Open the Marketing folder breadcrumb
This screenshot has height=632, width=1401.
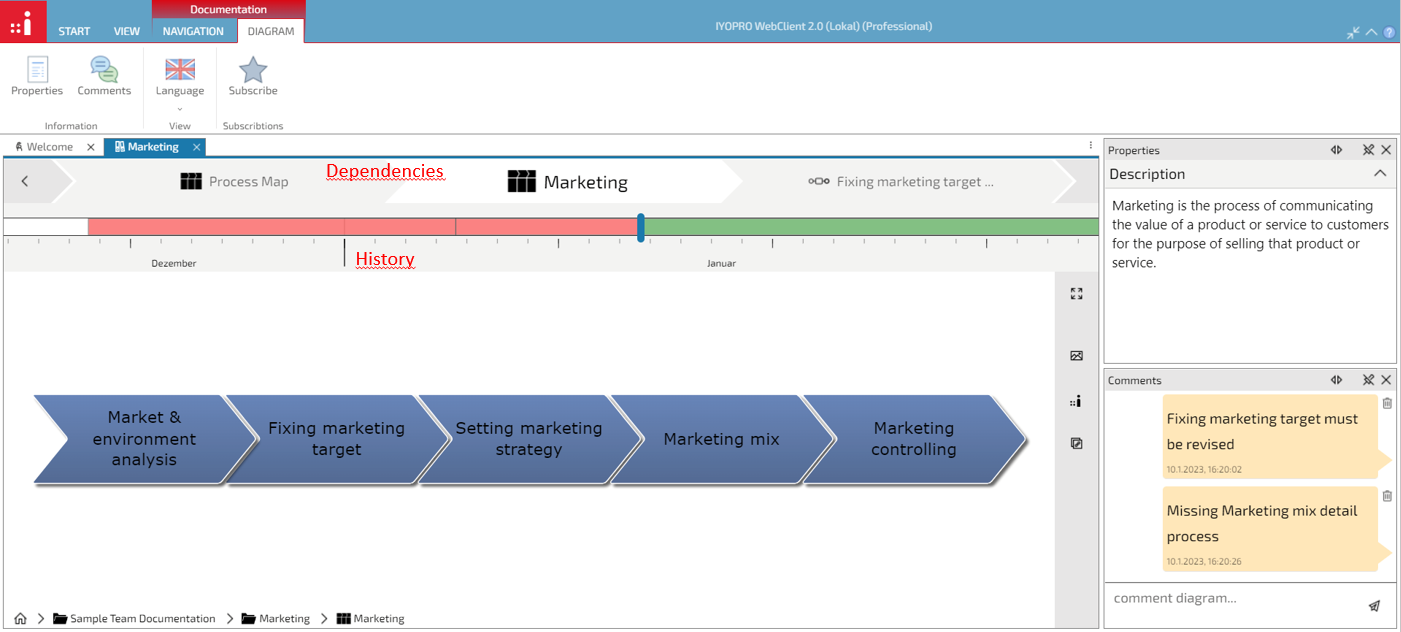276,619
